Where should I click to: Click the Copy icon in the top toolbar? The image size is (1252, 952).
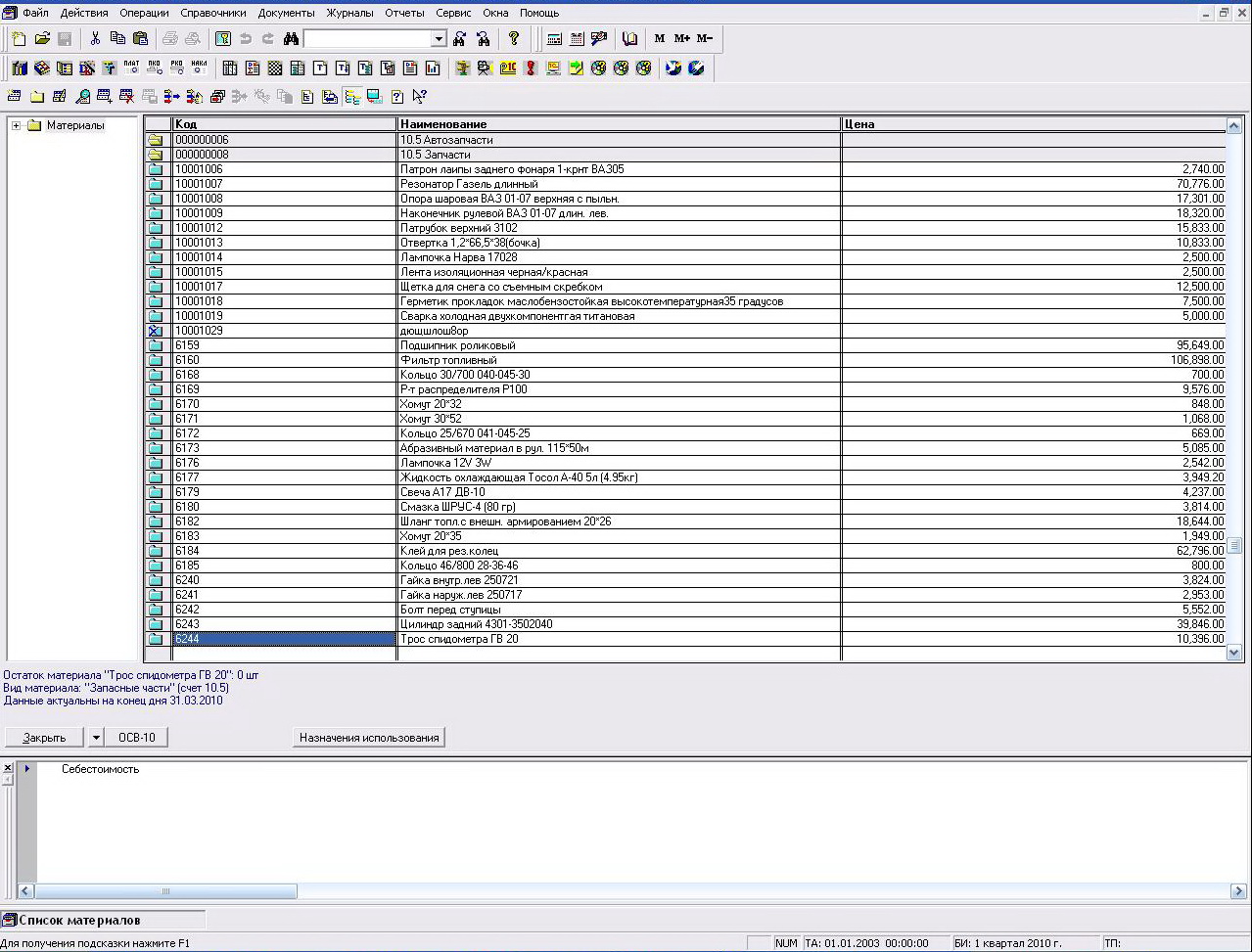117,39
